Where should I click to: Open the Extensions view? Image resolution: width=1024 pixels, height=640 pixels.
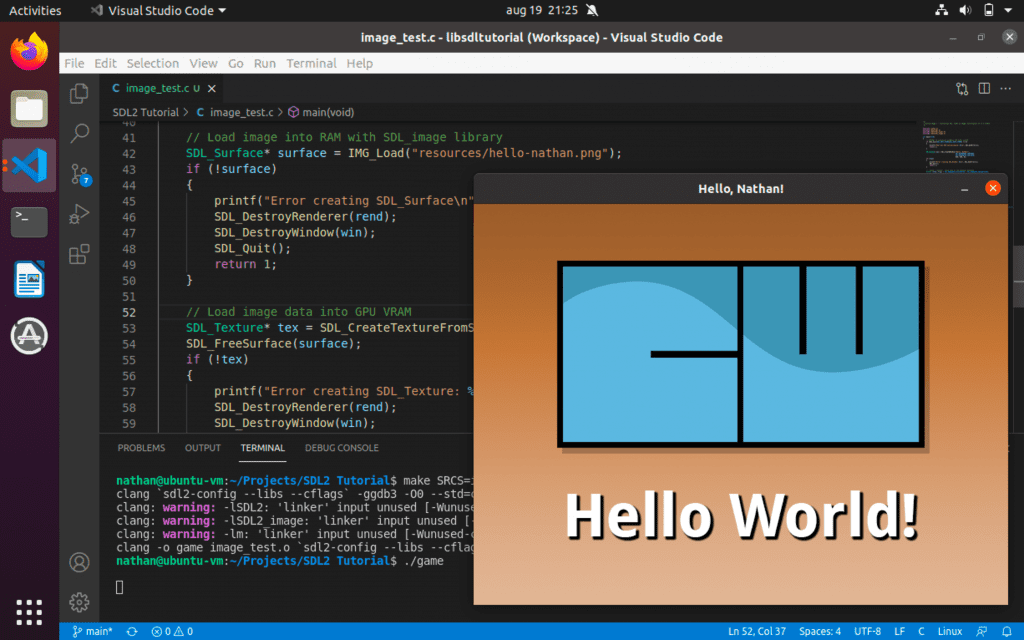79,255
